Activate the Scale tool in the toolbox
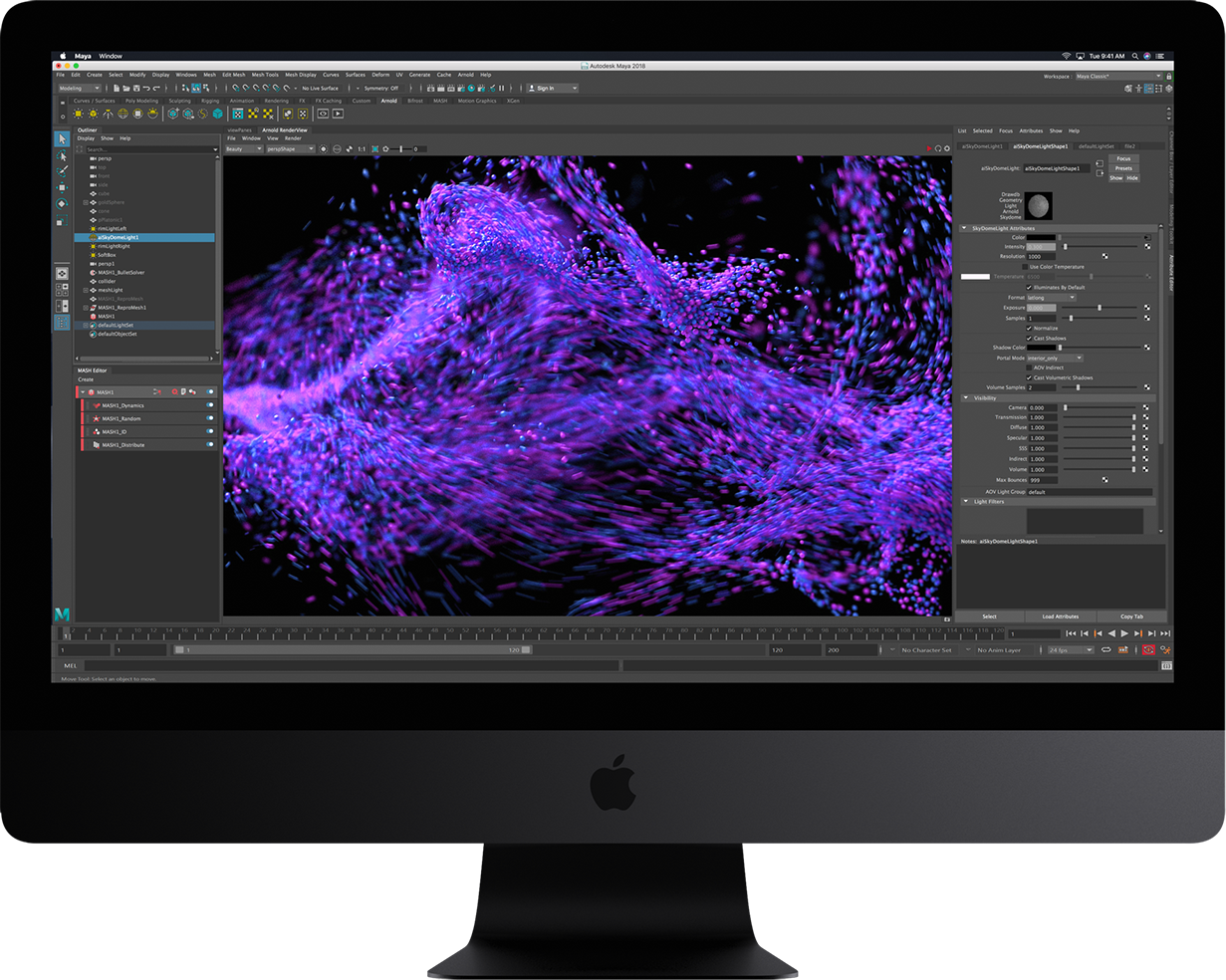Image resolution: width=1226 pixels, height=980 pixels. click(x=62, y=220)
